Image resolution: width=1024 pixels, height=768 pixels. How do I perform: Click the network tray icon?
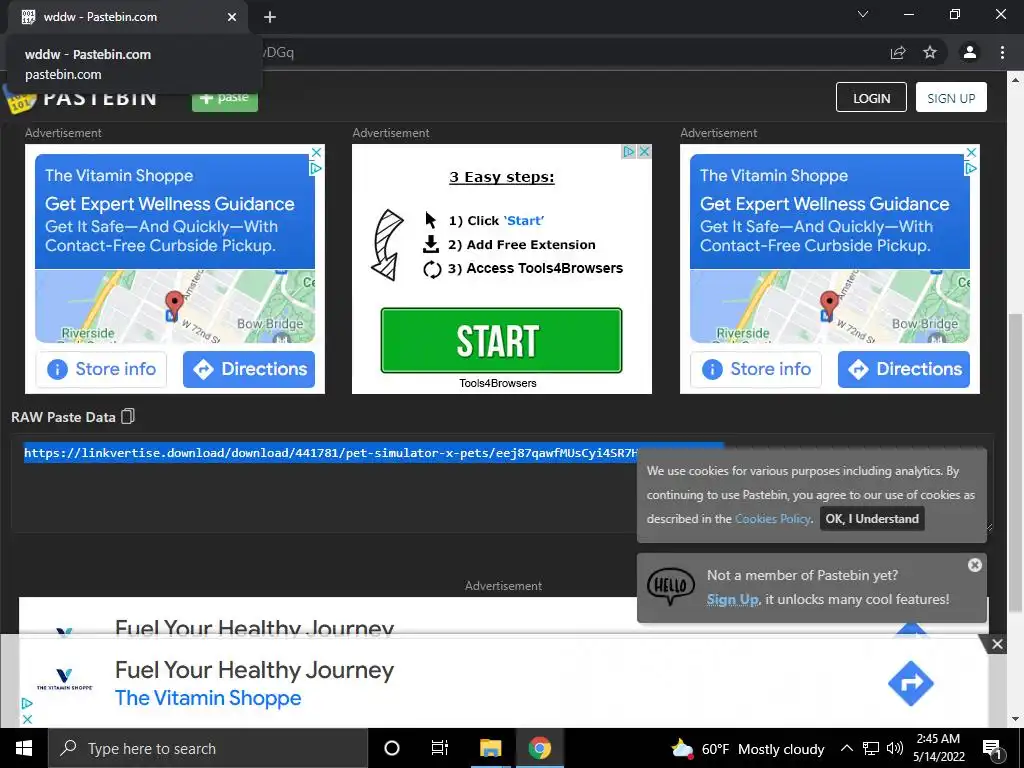(x=871, y=748)
